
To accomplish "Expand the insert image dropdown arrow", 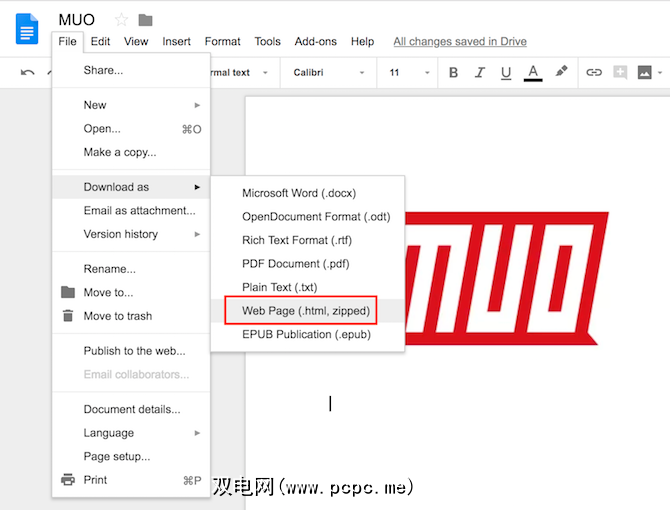I will click(x=660, y=73).
